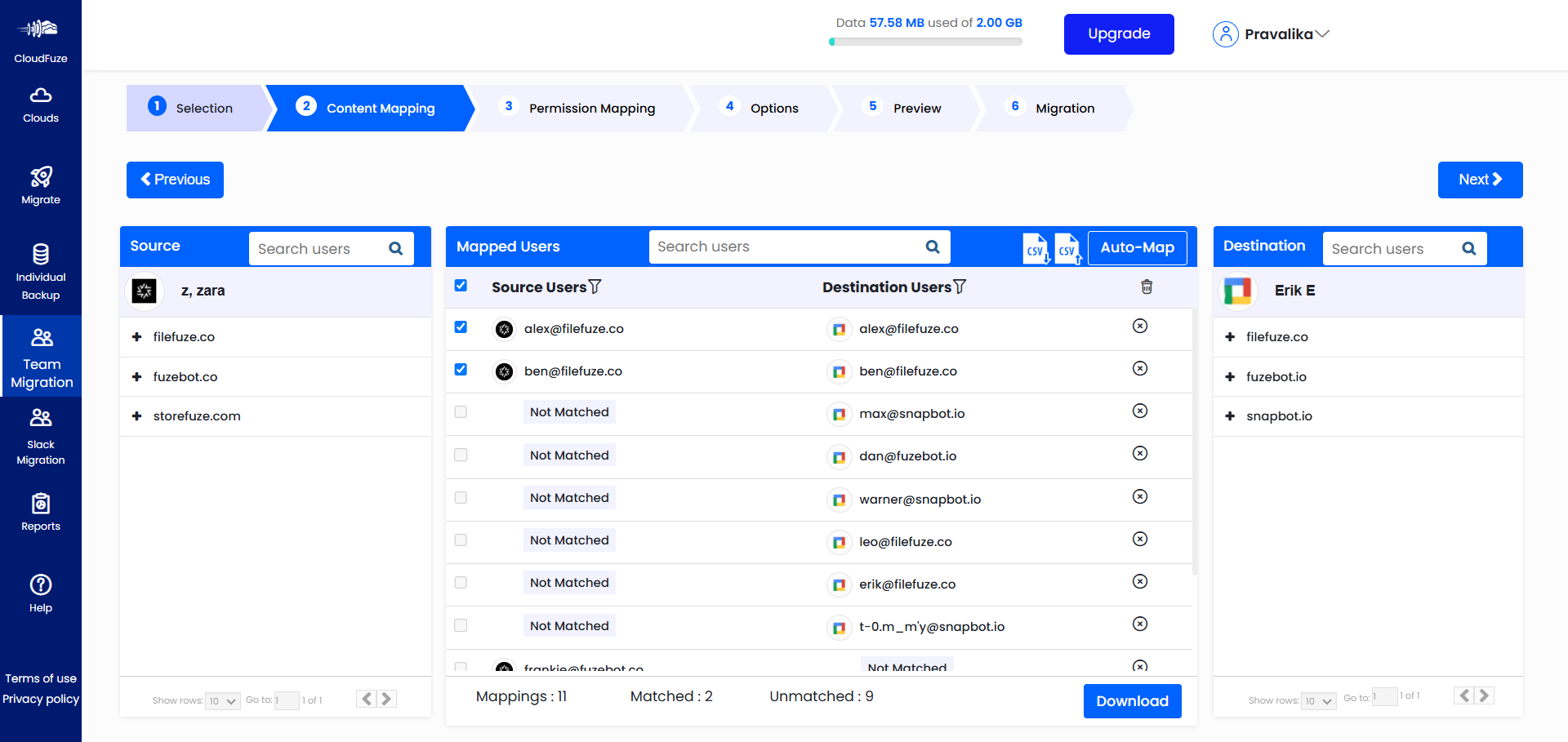The height and width of the screenshot is (742, 1568).
Task: Open Team Migration in the sidebar
Action: 42,358
